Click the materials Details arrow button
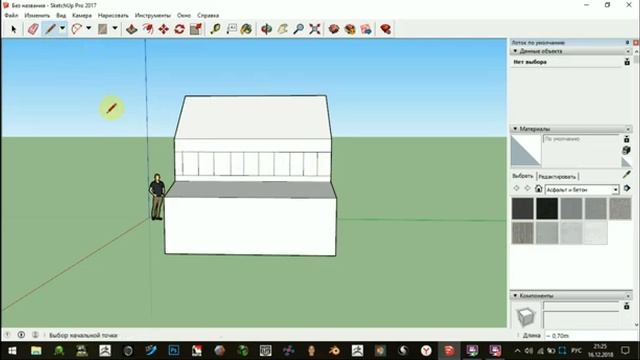The image size is (640, 360). pyautogui.click(x=627, y=188)
